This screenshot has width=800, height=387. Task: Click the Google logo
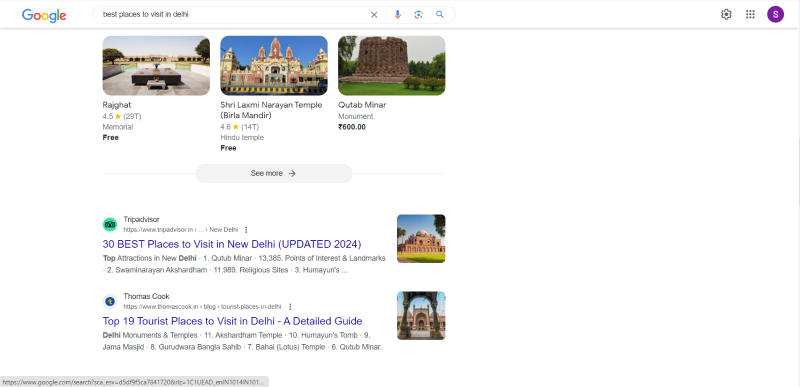tap(44, 15)
